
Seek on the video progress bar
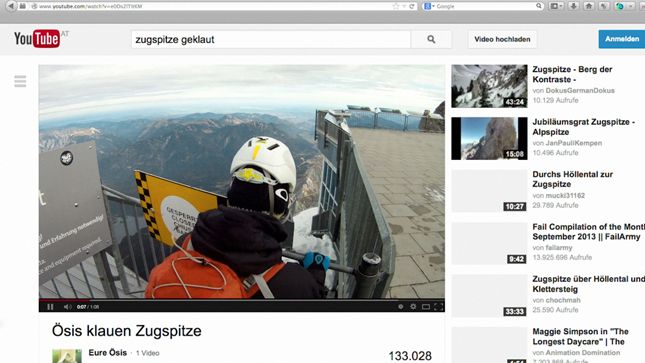[x=241, y=300]
